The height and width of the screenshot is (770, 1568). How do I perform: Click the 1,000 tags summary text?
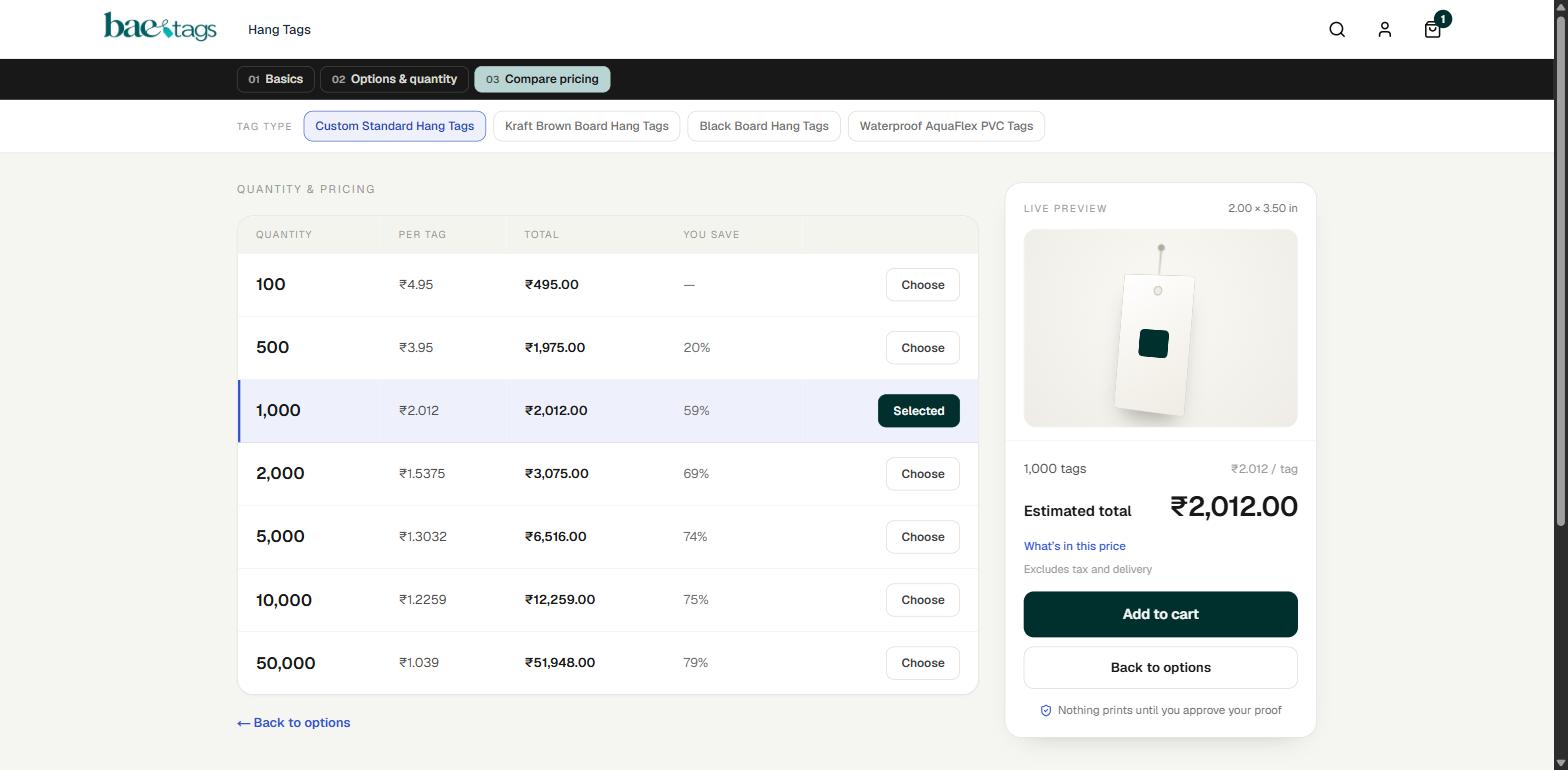pos(1055,469)
